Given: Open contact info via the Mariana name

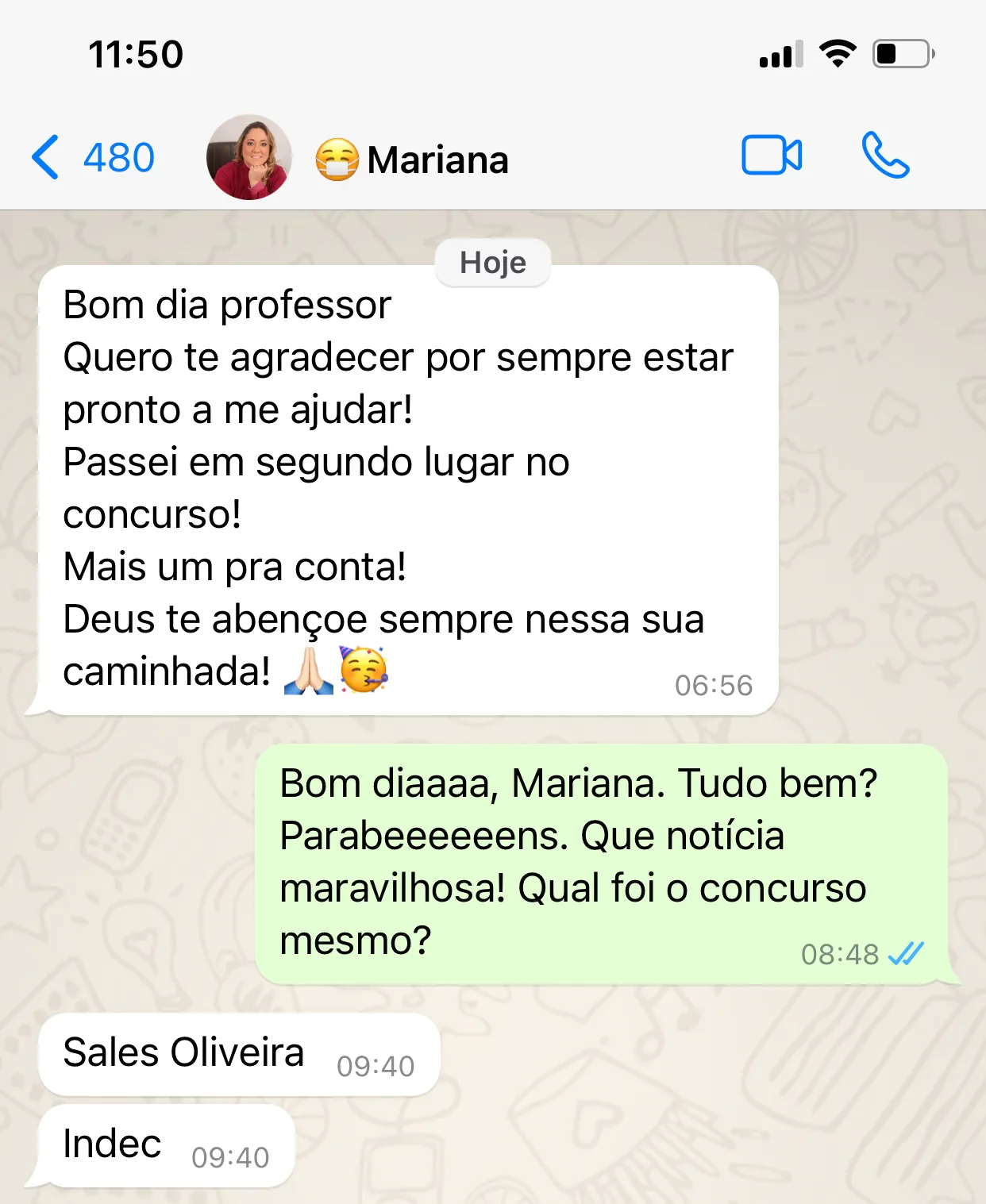Looking at the screenshot, I should click(437, 160).
